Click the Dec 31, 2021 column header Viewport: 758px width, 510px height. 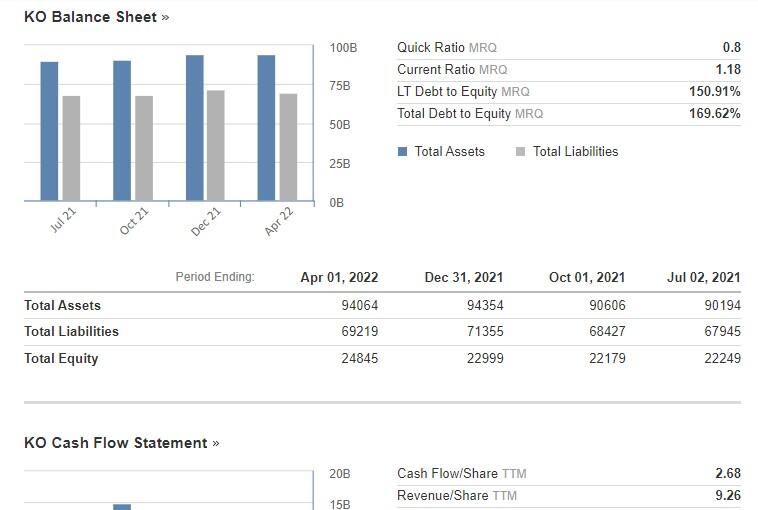point(464,277)
